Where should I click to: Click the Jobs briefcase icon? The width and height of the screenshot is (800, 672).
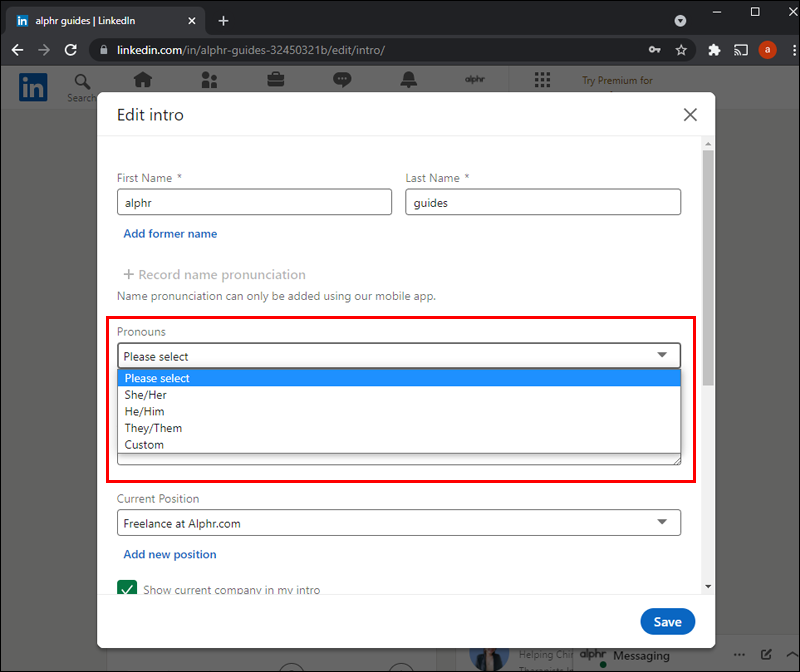(275, 80)
